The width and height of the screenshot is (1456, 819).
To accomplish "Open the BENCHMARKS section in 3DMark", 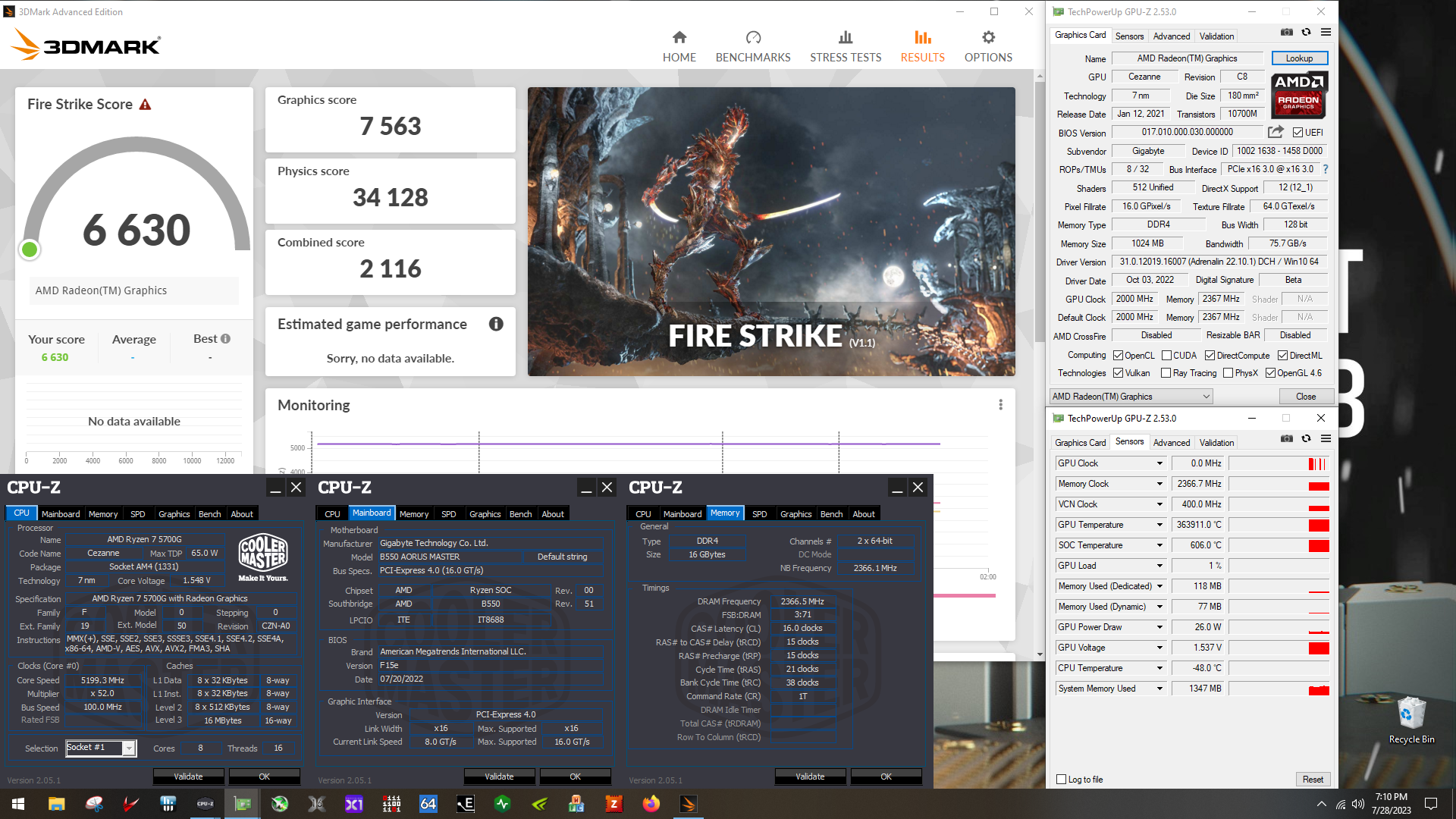I will click(x=753, y=47).
